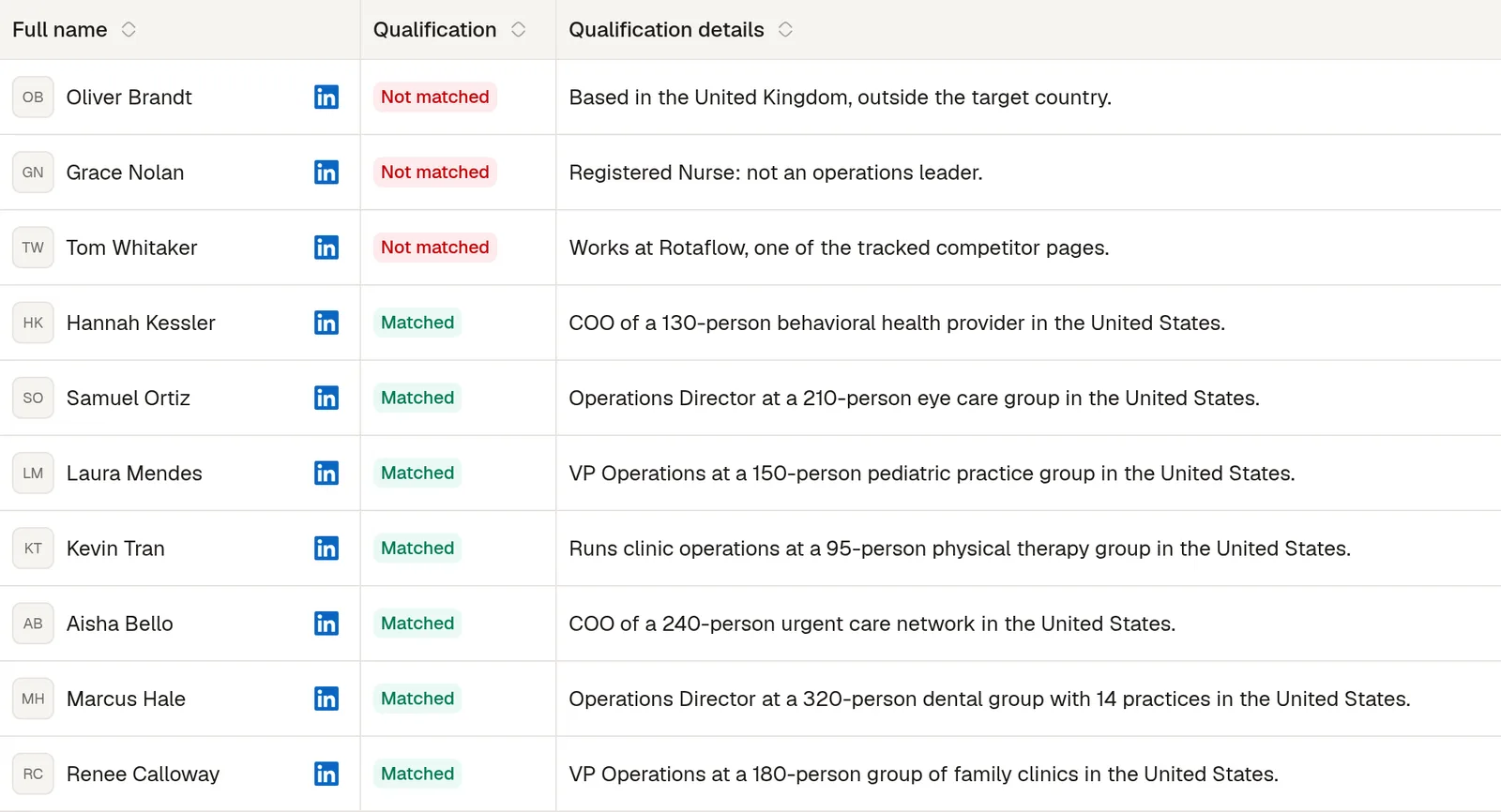Open Renee Calloway's LinkedIn icon

(x=326, y=774)
